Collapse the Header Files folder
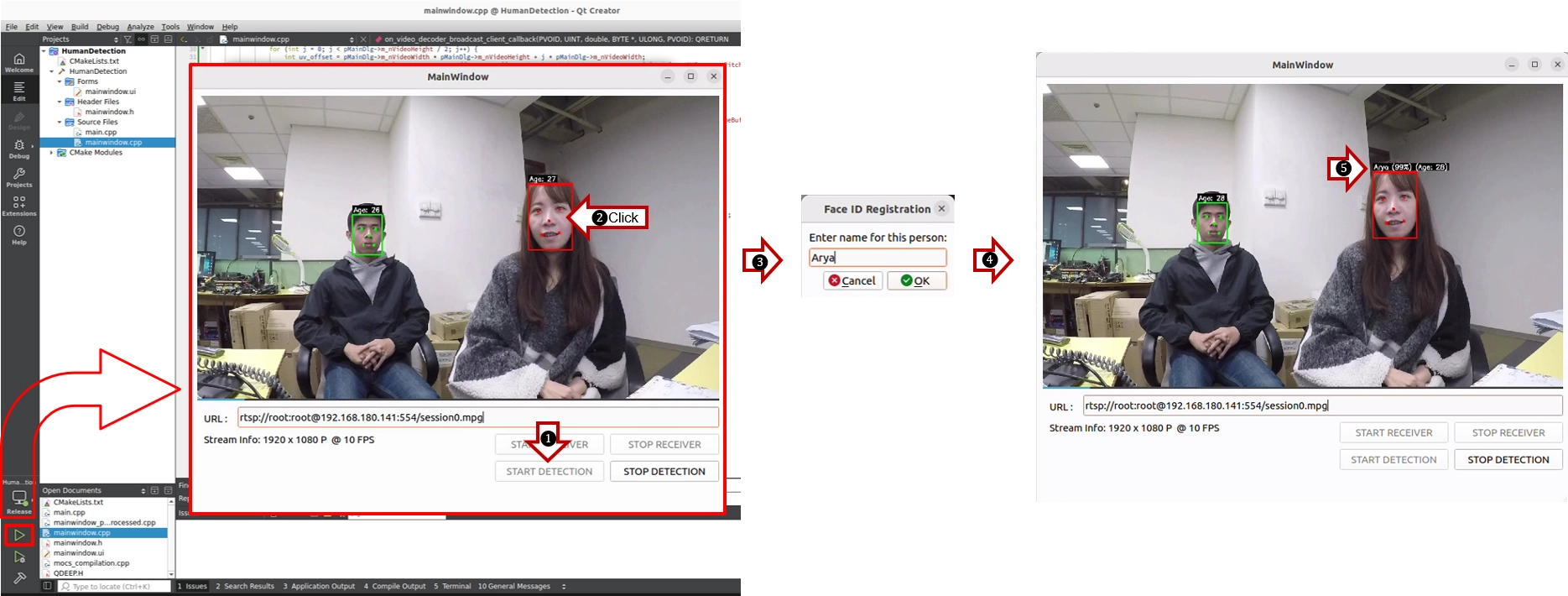This screenshot has height=596, width=1568. [60, 102]
